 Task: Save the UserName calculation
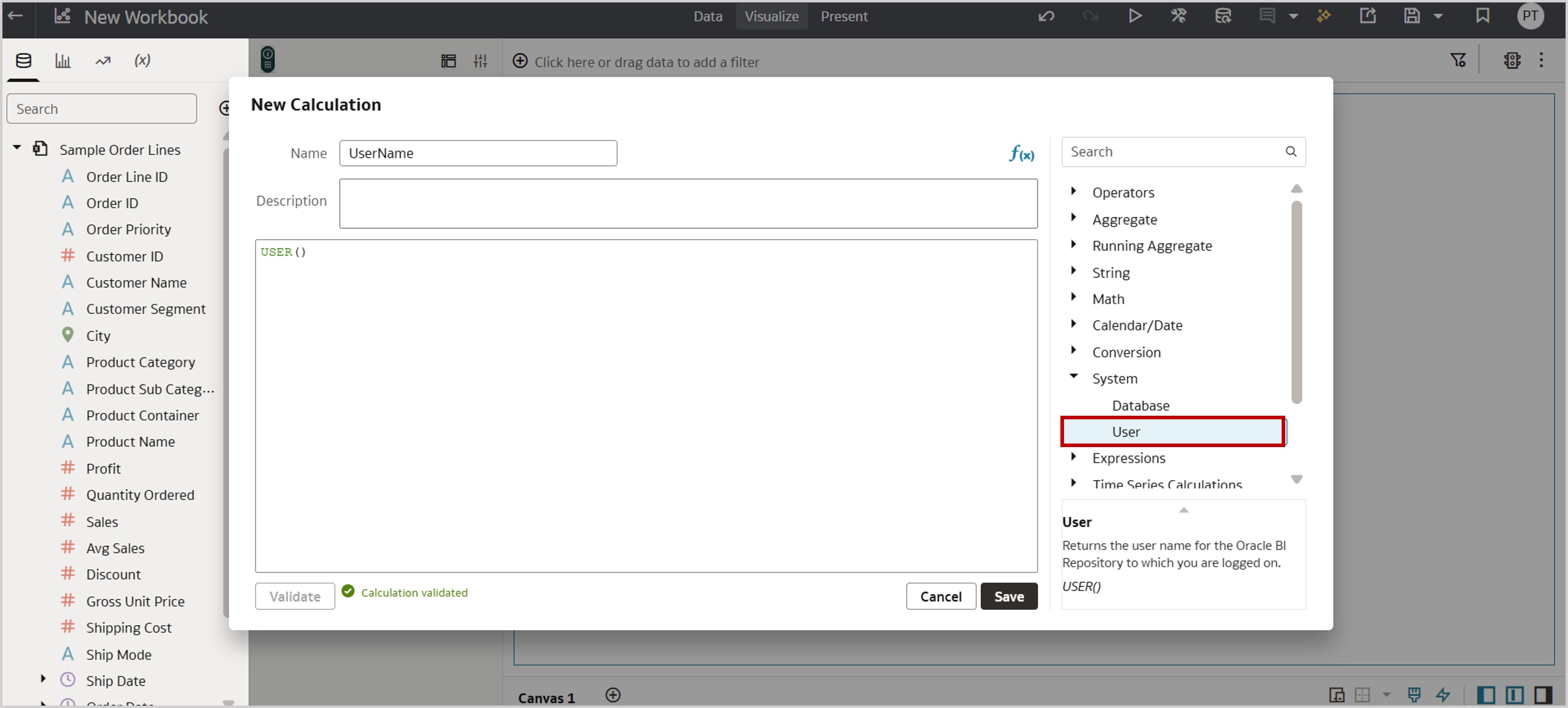point(1009,596)
